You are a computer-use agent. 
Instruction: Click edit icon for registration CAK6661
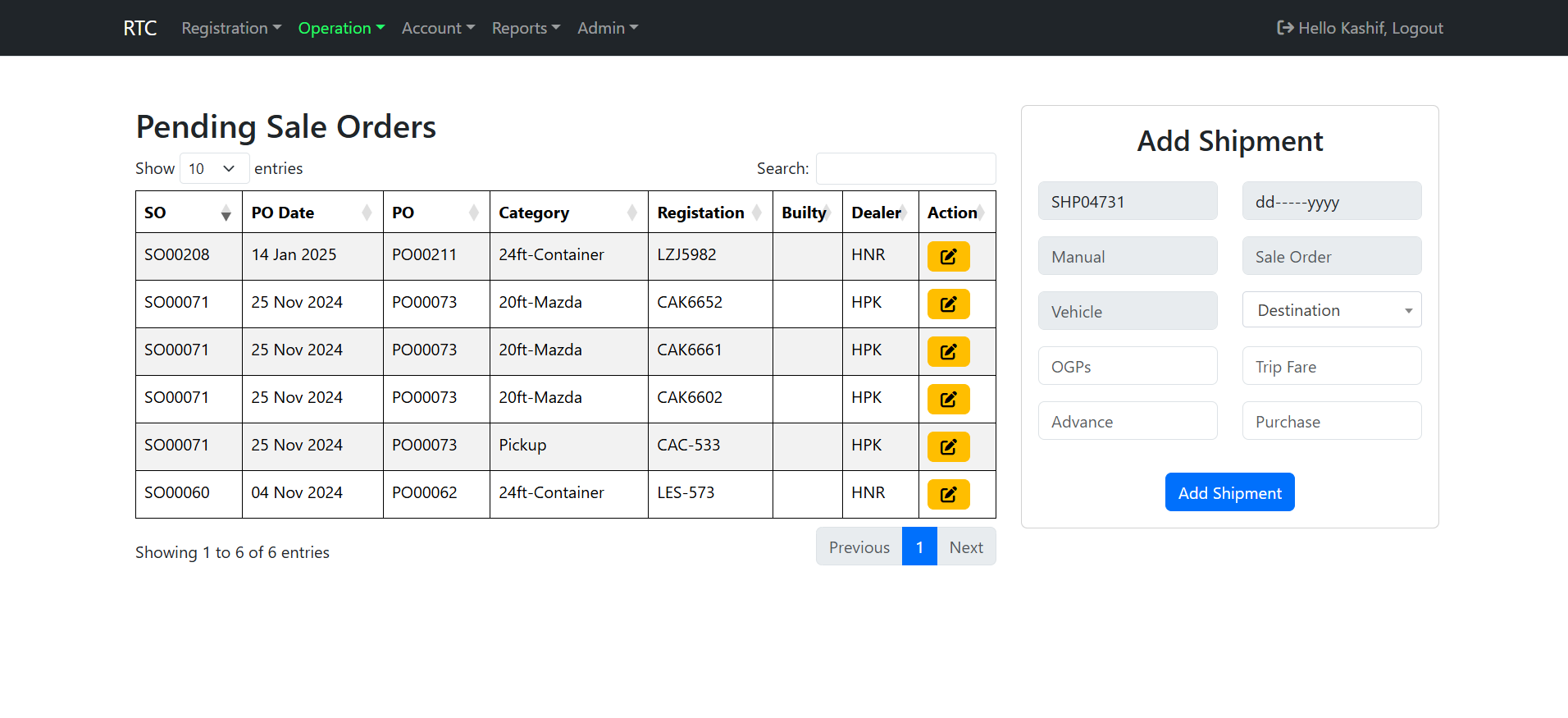948,351
